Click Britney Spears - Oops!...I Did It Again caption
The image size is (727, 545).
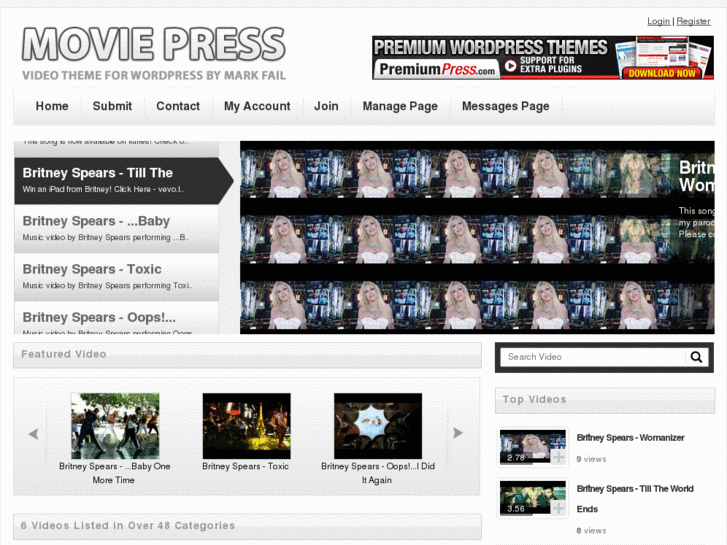[378, 473]
